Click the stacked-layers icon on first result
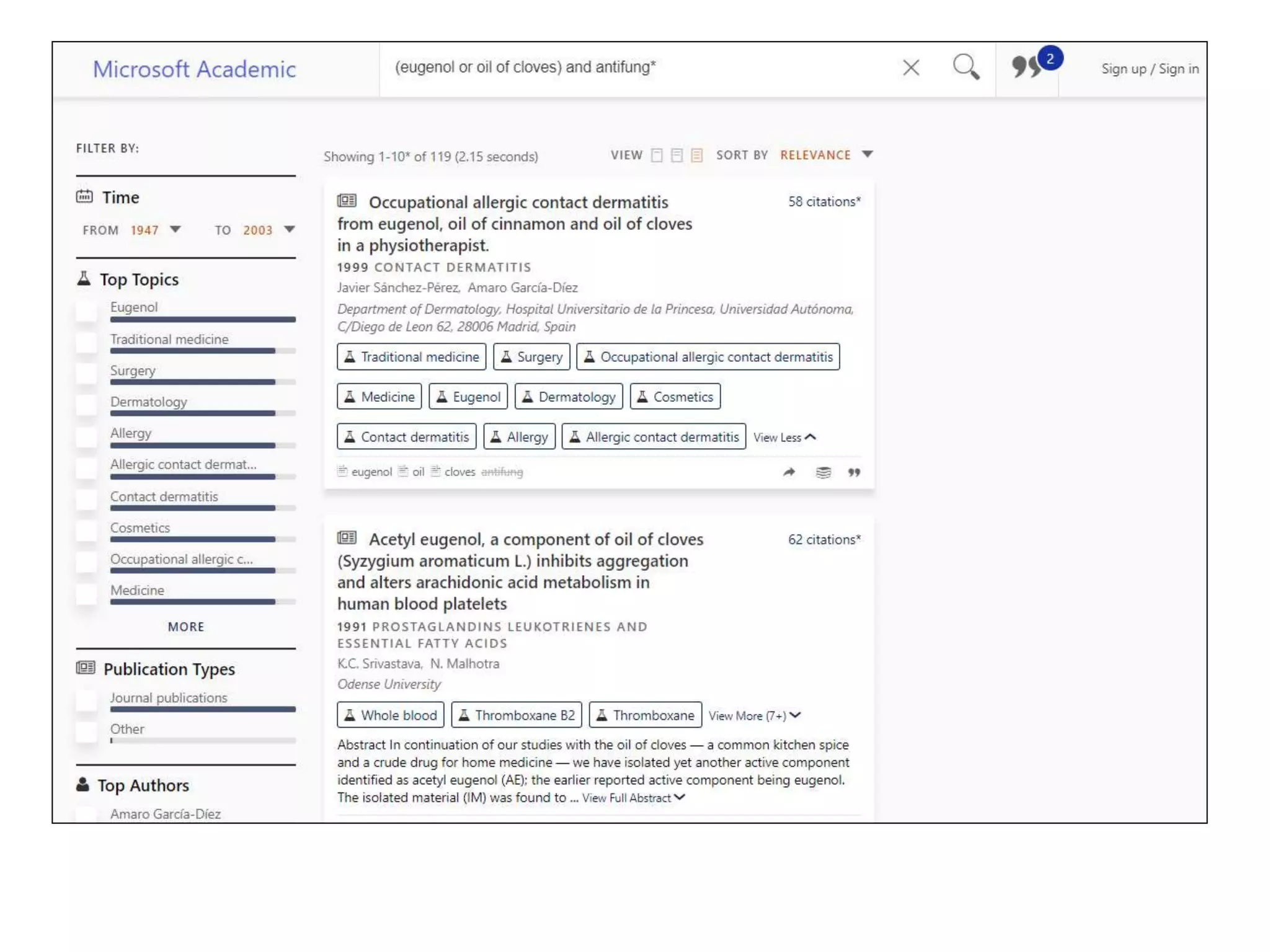Viewport: 1270px width, 952px height. coord(823,472)
